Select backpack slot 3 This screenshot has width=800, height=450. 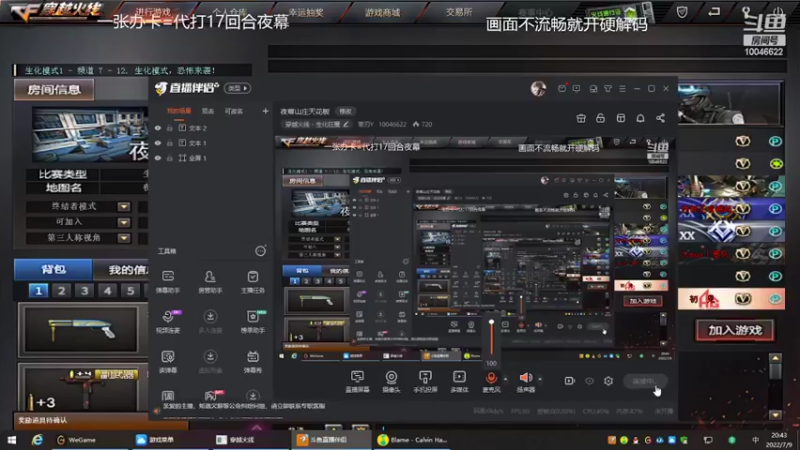84,291
